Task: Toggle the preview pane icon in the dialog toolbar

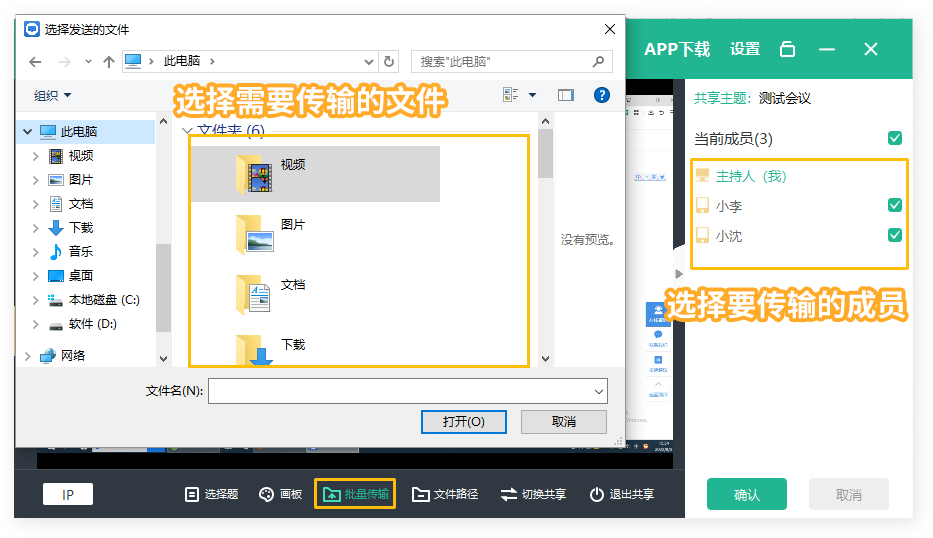Action: click(566, 95)
